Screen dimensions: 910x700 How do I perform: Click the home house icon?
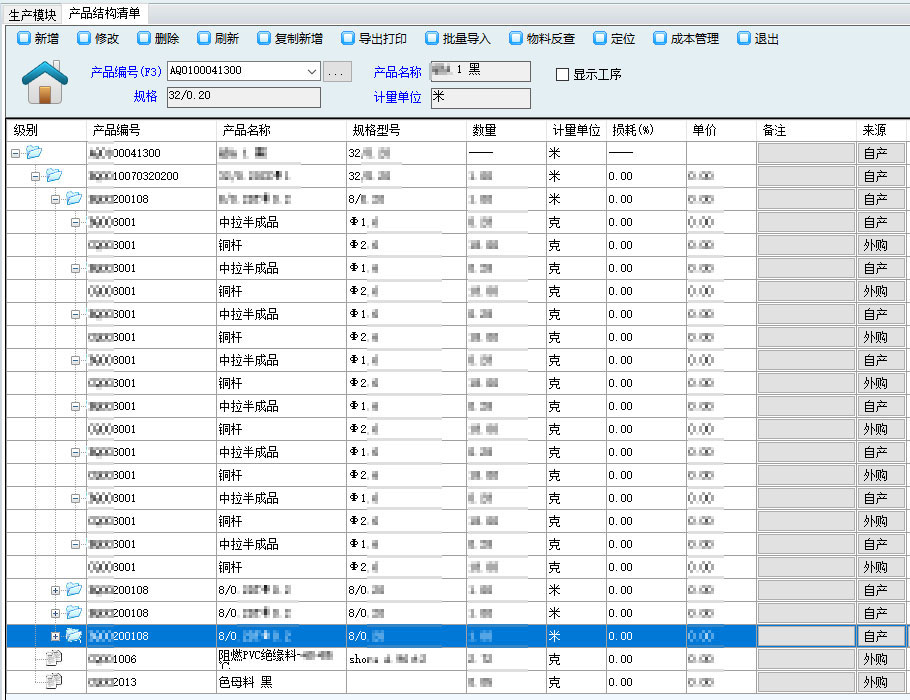point(44,82)
